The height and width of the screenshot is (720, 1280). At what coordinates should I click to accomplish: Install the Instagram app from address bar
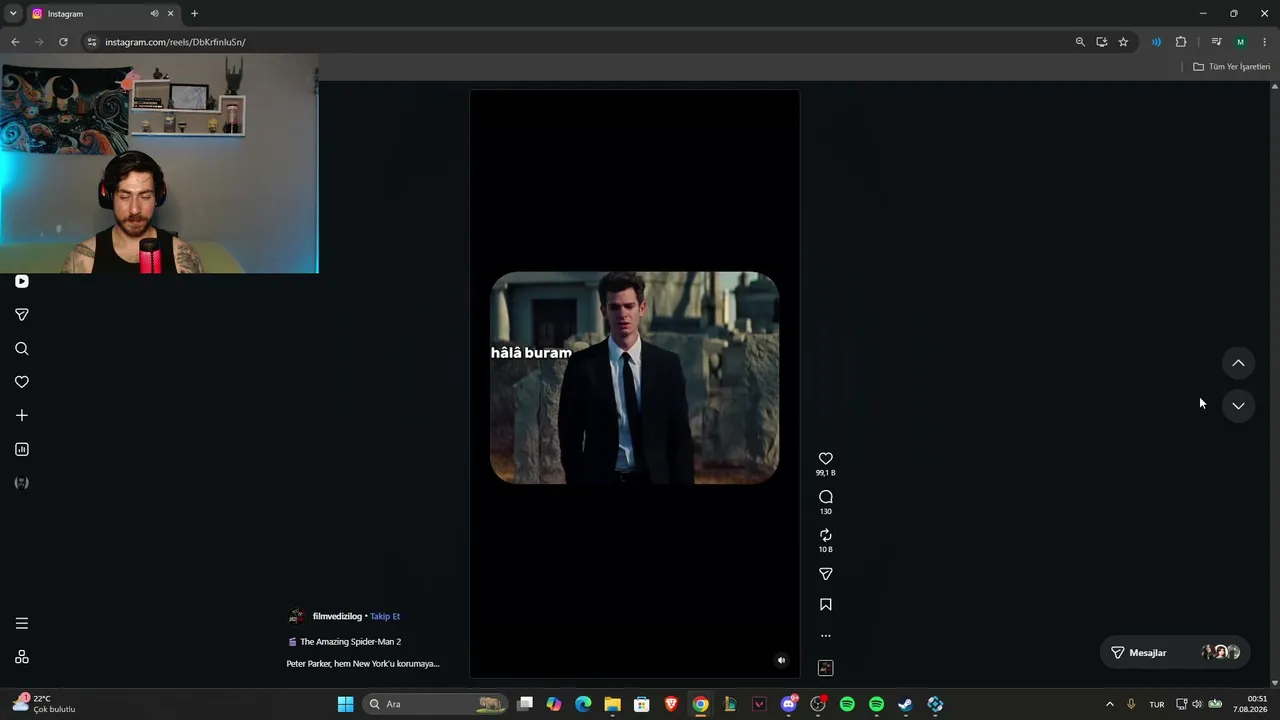click(x=1102, y=42)
